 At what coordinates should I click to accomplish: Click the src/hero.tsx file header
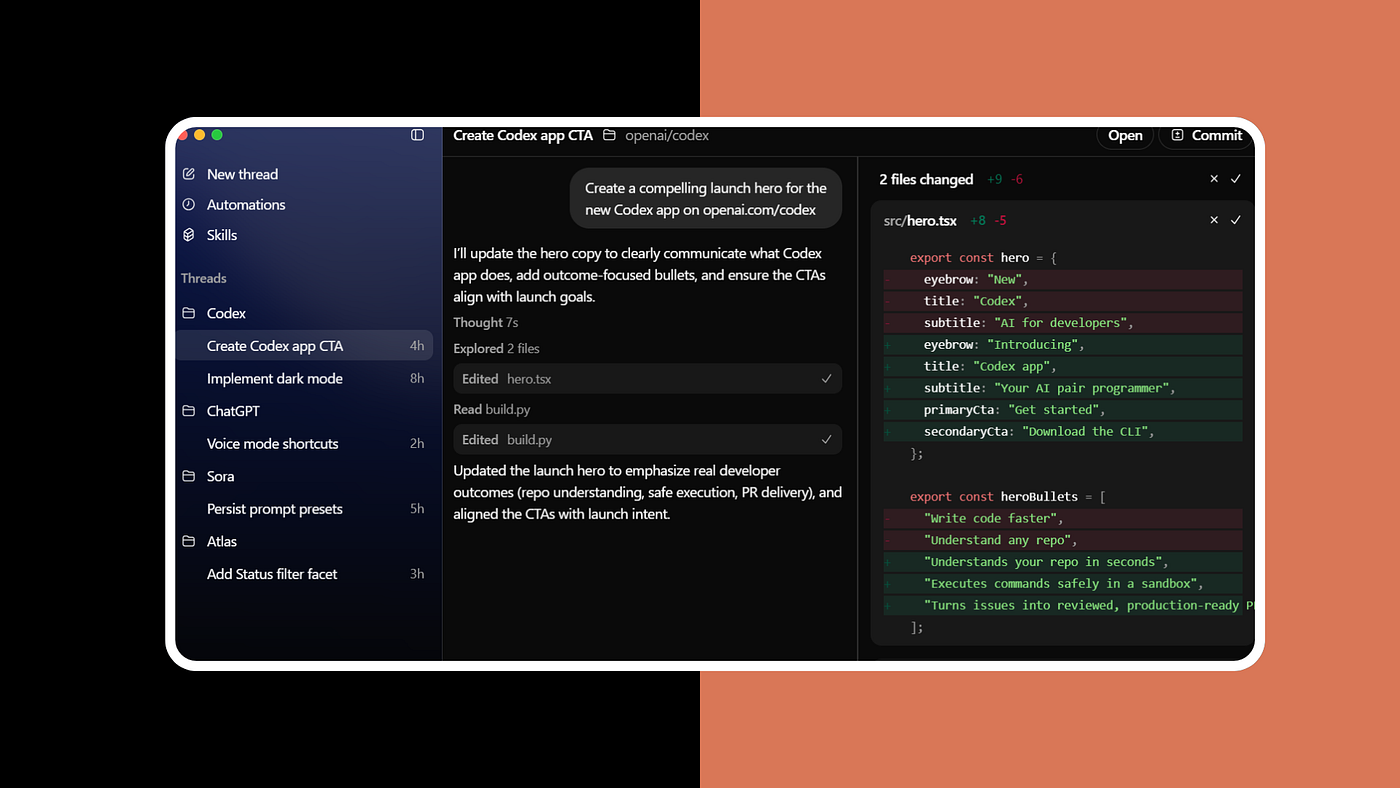(920, 220)
